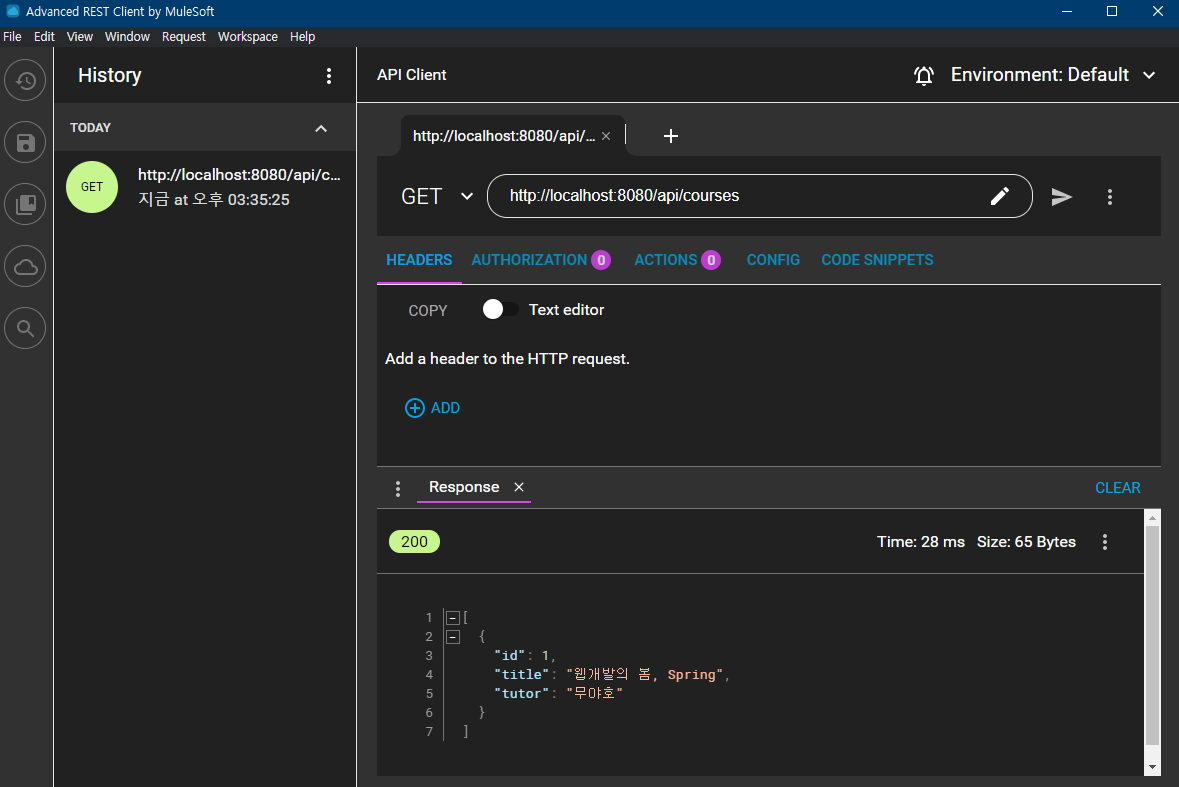Viewport: 1179px width, 787px height.
Task: Switch to the CODE SNIPPETS tab
Action: point(877,260)
